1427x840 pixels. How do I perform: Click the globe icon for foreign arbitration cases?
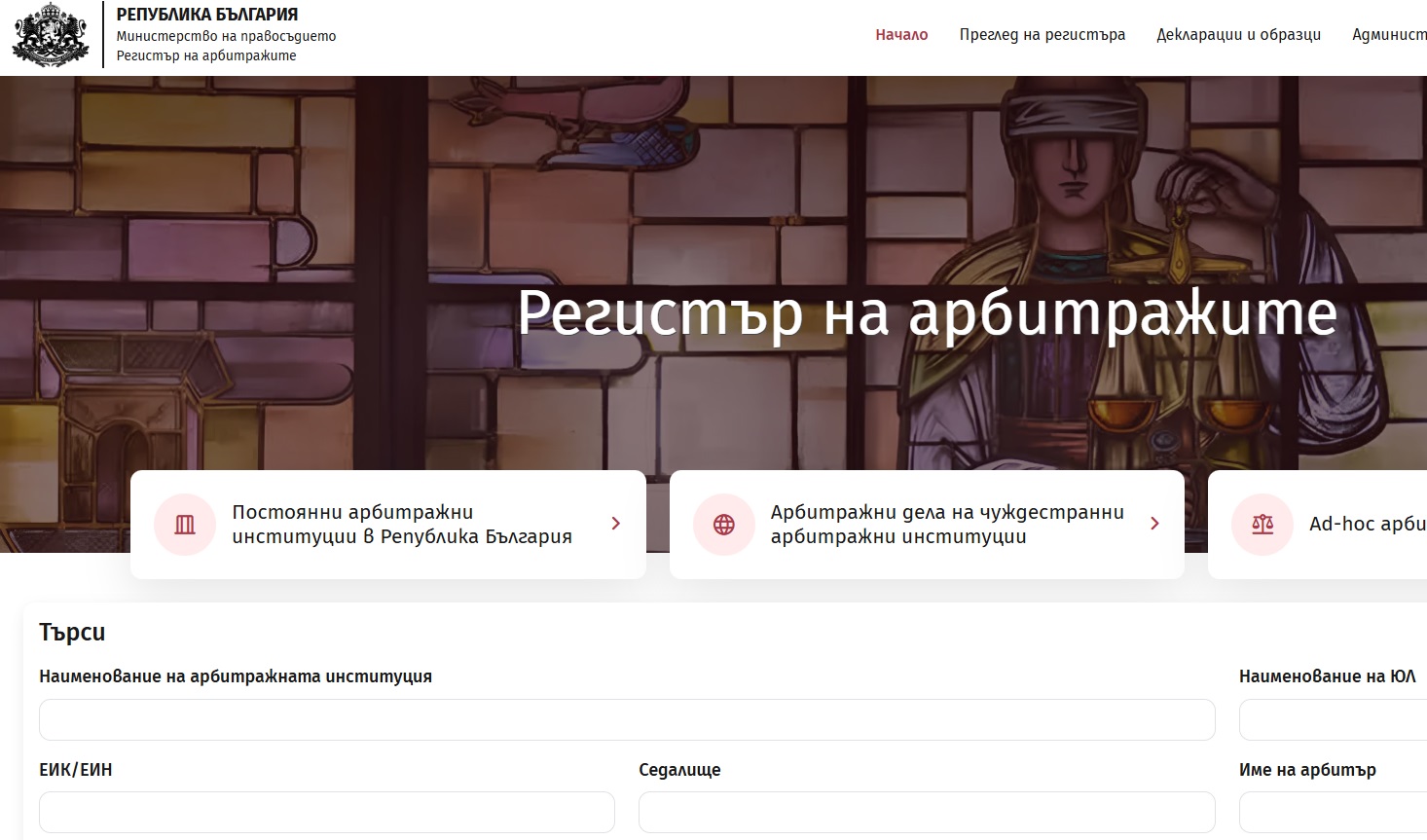723,525
